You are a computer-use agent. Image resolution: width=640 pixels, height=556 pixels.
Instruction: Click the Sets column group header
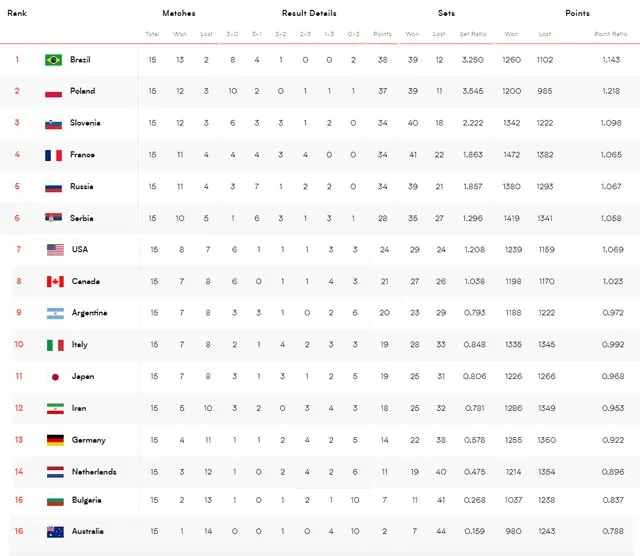click(446, 14)
